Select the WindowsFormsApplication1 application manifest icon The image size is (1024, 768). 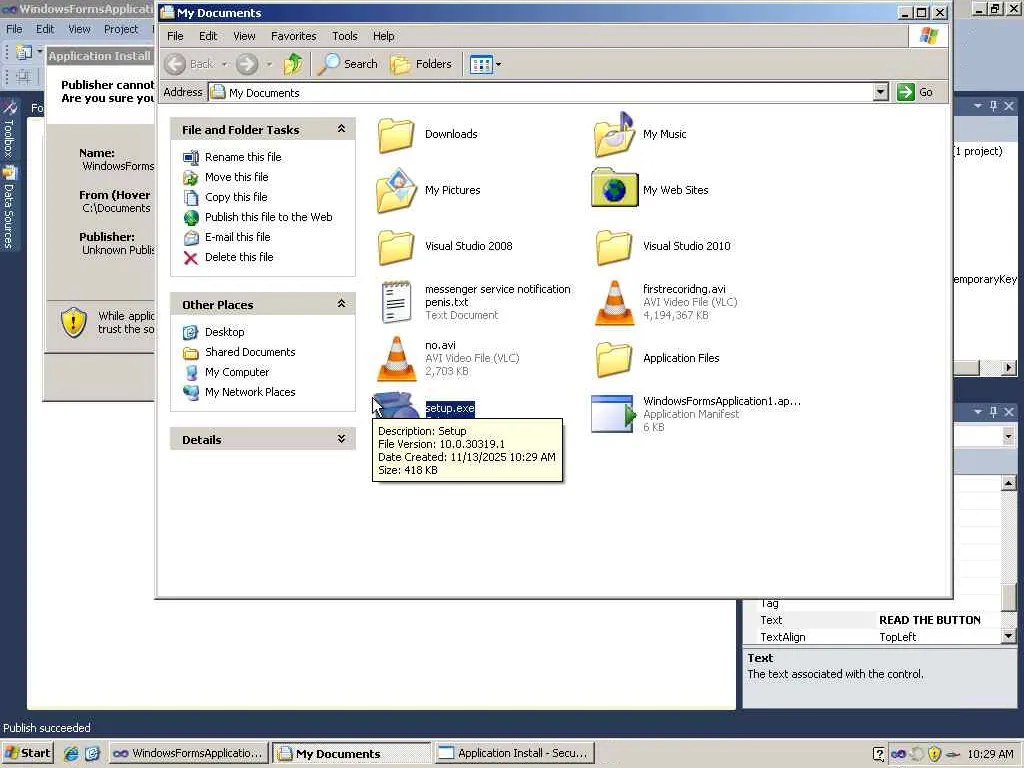pyautogui.click(x=613, y=413)
